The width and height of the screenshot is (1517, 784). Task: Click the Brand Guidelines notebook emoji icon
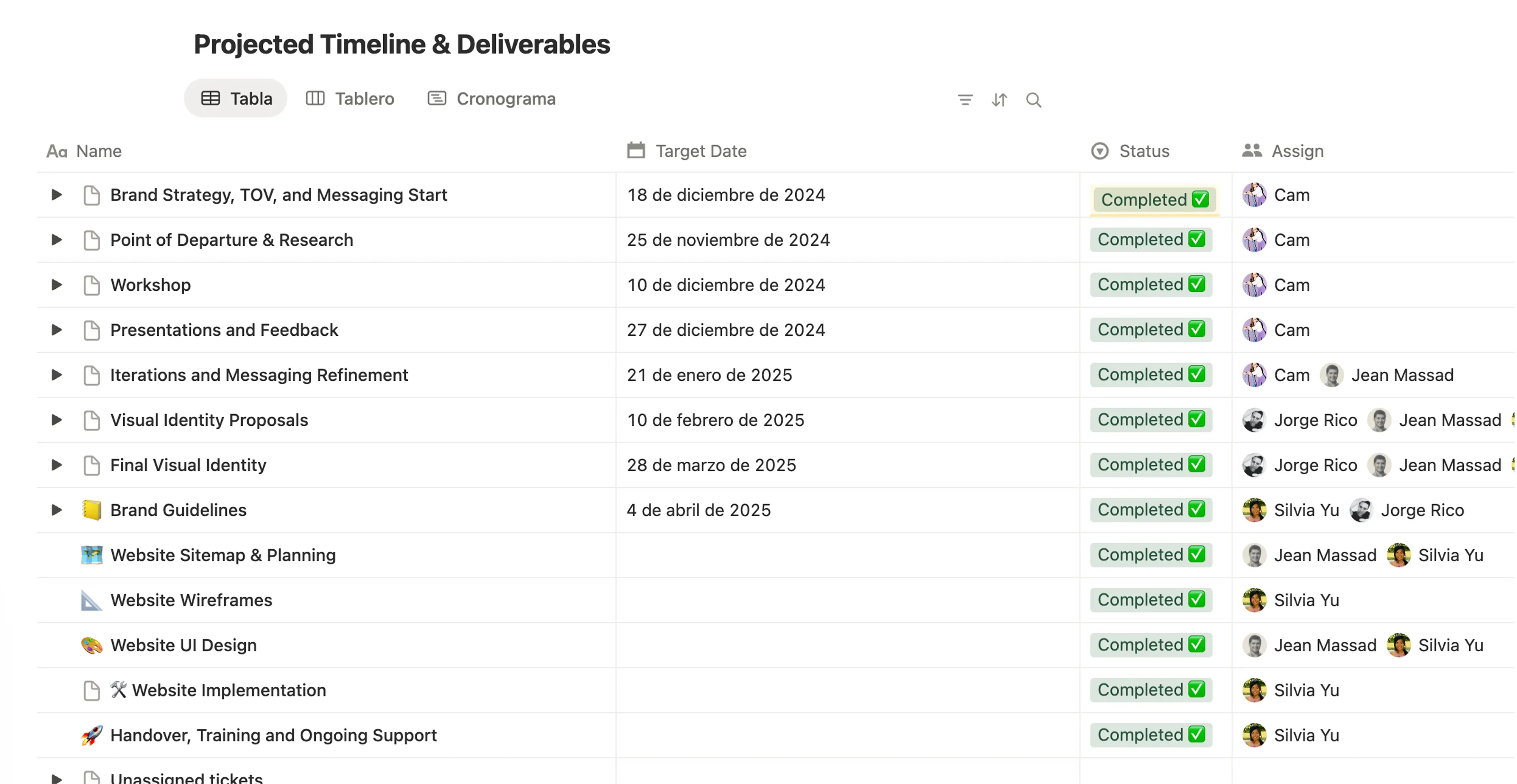(91, 510)
